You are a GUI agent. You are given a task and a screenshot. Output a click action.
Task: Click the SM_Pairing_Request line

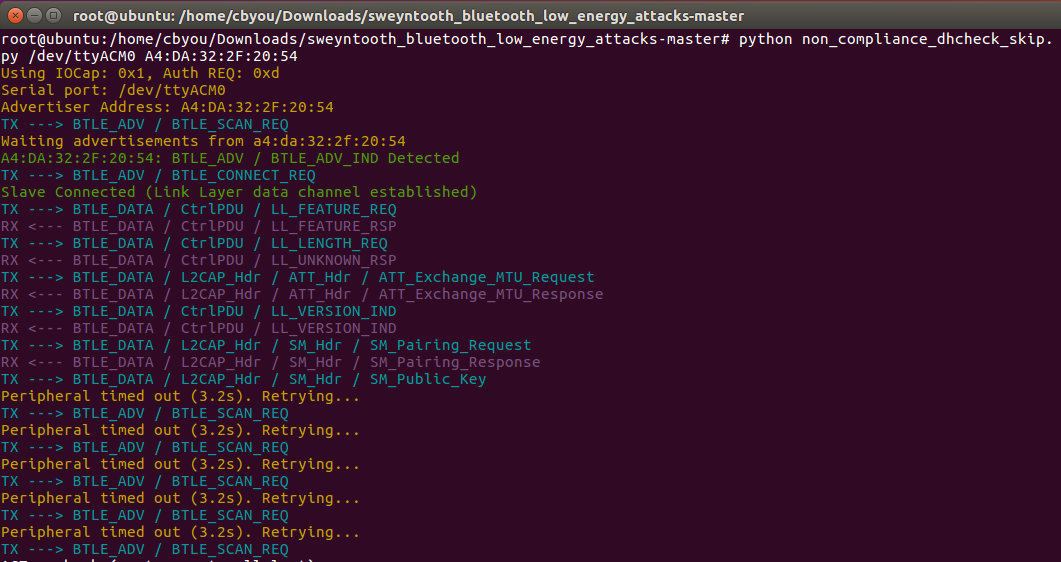266,345
